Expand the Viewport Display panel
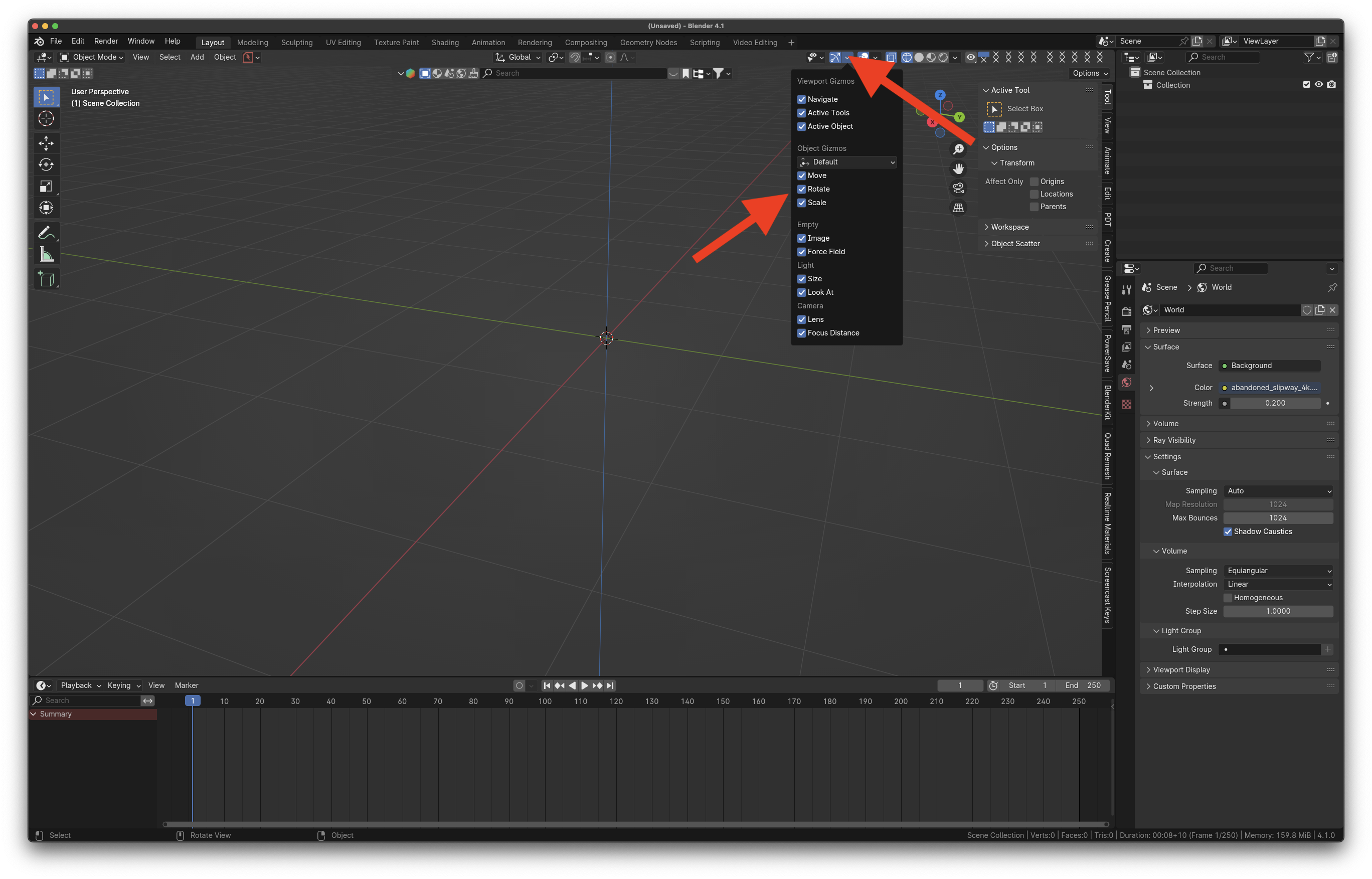1372x879 pixels. (1181, 669)
